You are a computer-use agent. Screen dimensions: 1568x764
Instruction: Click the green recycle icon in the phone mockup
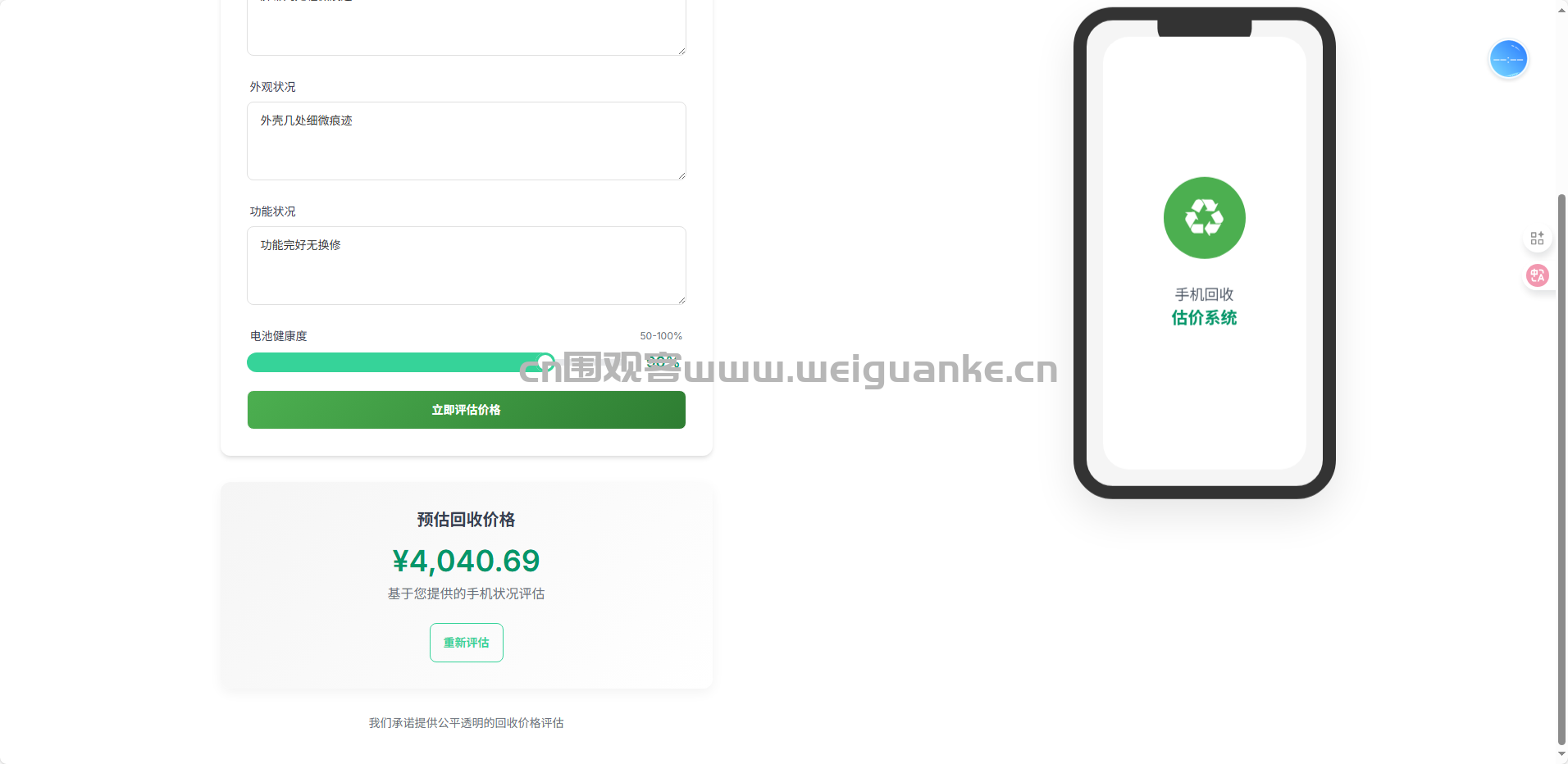[x=1204, y=218]
